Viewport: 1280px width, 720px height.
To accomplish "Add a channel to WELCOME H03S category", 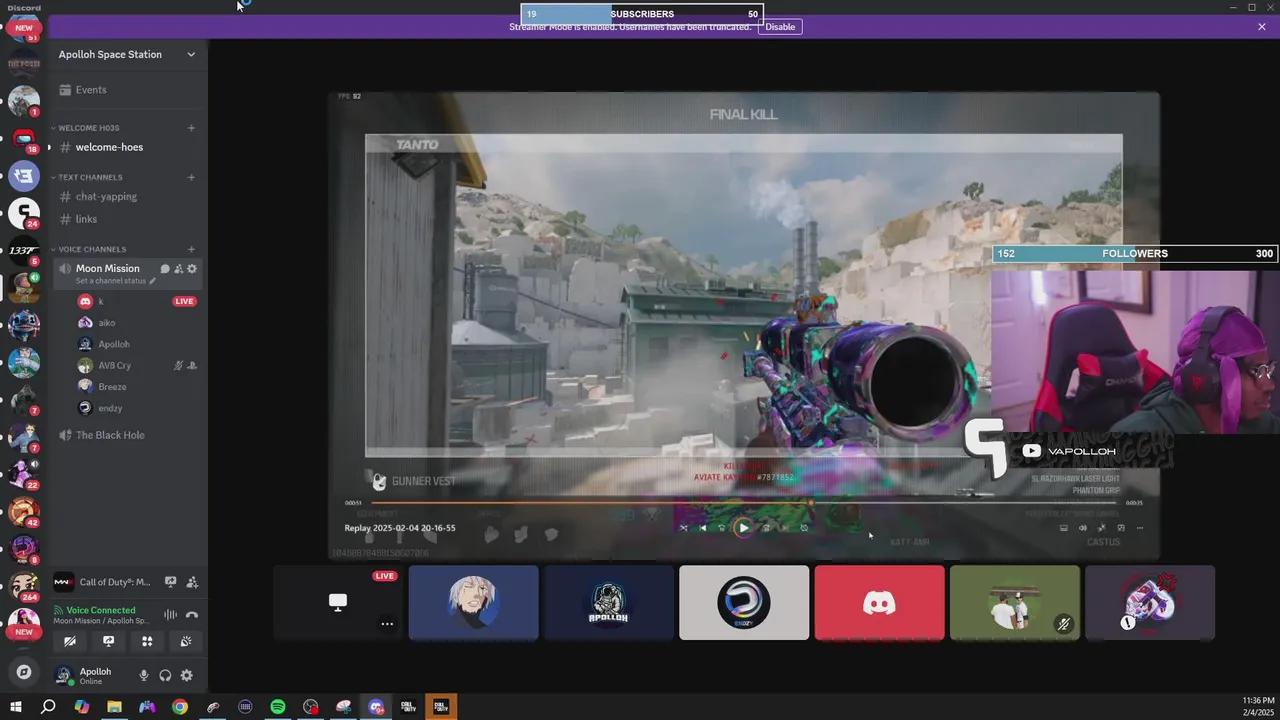I will [191, 128].
